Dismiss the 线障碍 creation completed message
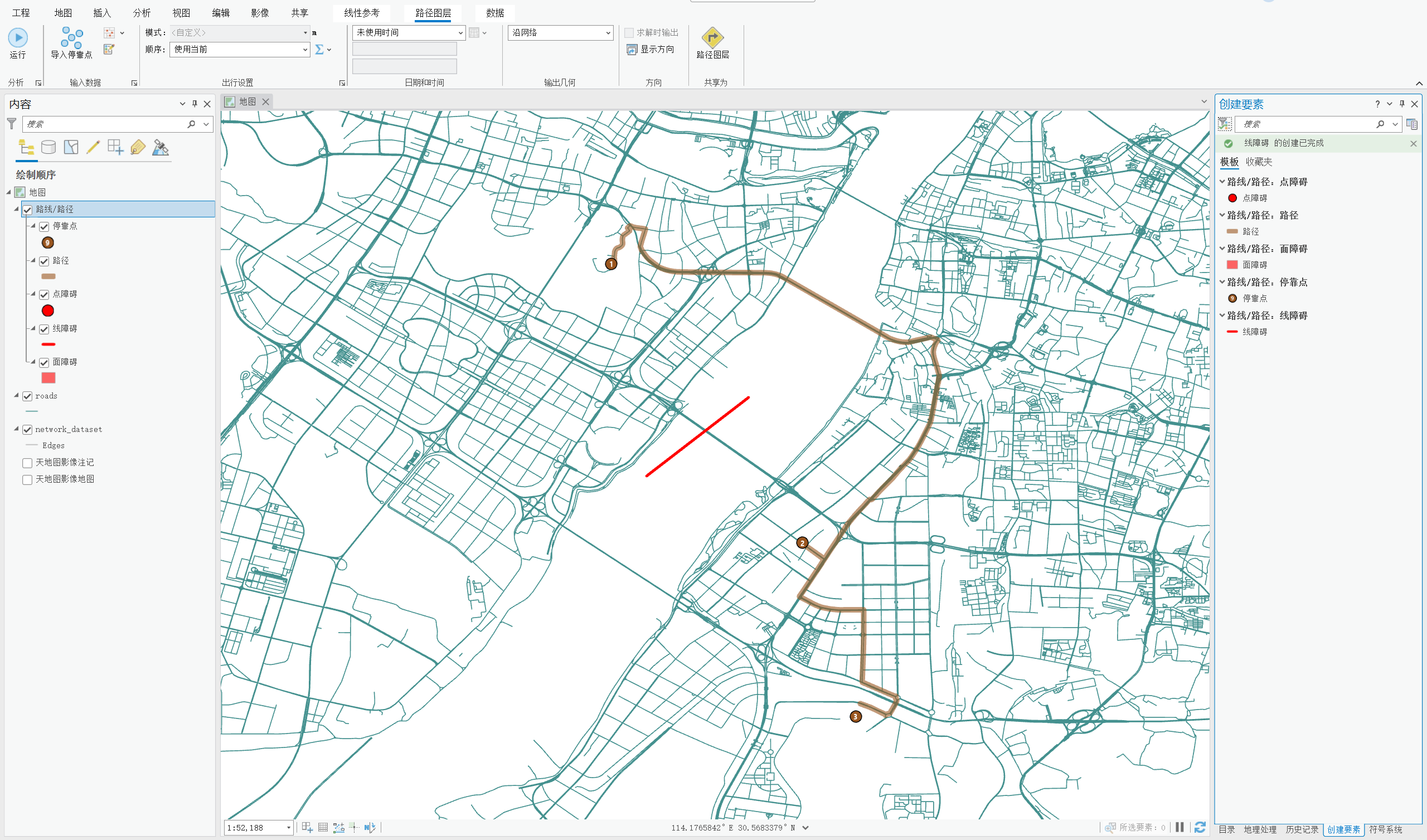 point(1414,143)
